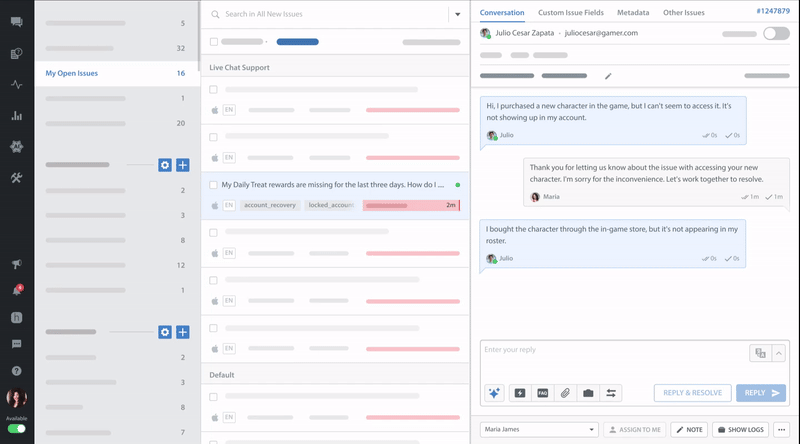Toggle the switch next to customer email

tap(775, 33)
